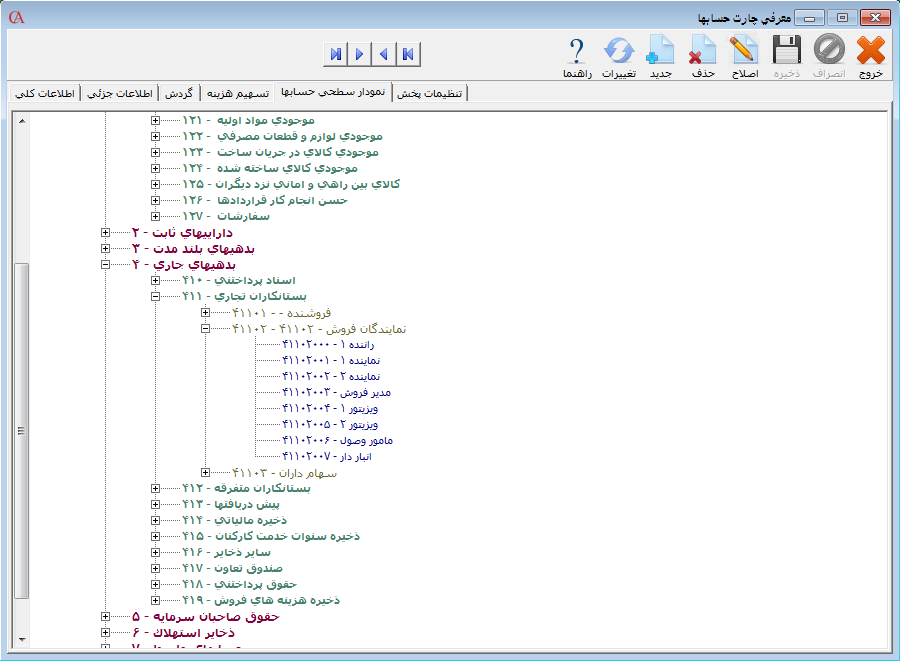Switch to the اطلاعات کلی tab

point(44,93)
